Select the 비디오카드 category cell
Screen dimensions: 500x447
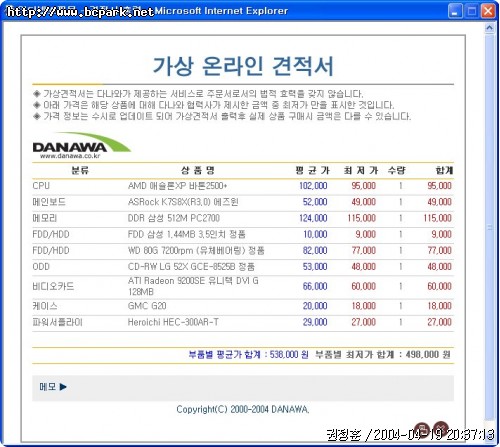(53, 286)
